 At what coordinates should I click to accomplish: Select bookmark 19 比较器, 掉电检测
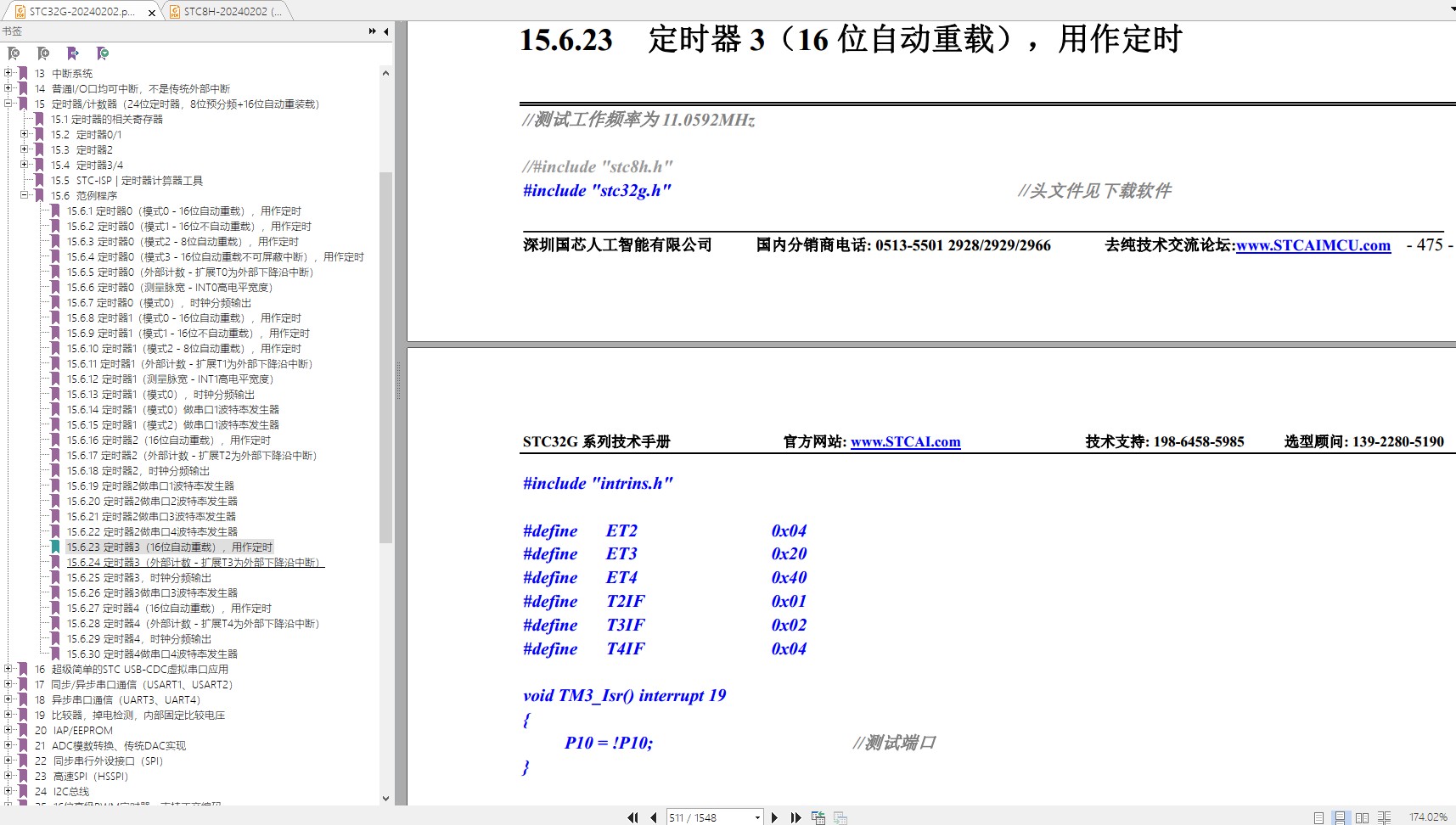point(130,716)
